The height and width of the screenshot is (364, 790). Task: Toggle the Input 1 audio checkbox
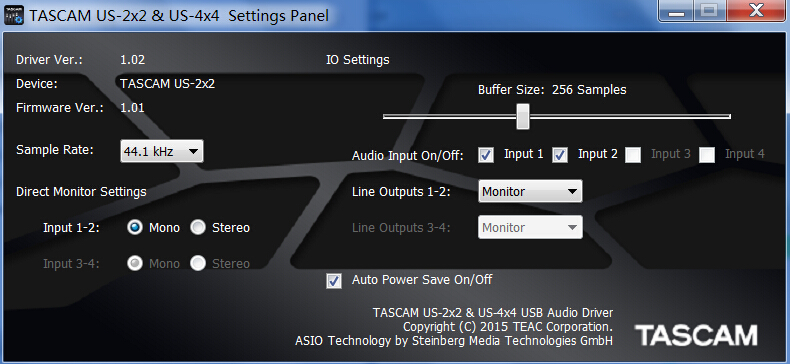[486, 155]
